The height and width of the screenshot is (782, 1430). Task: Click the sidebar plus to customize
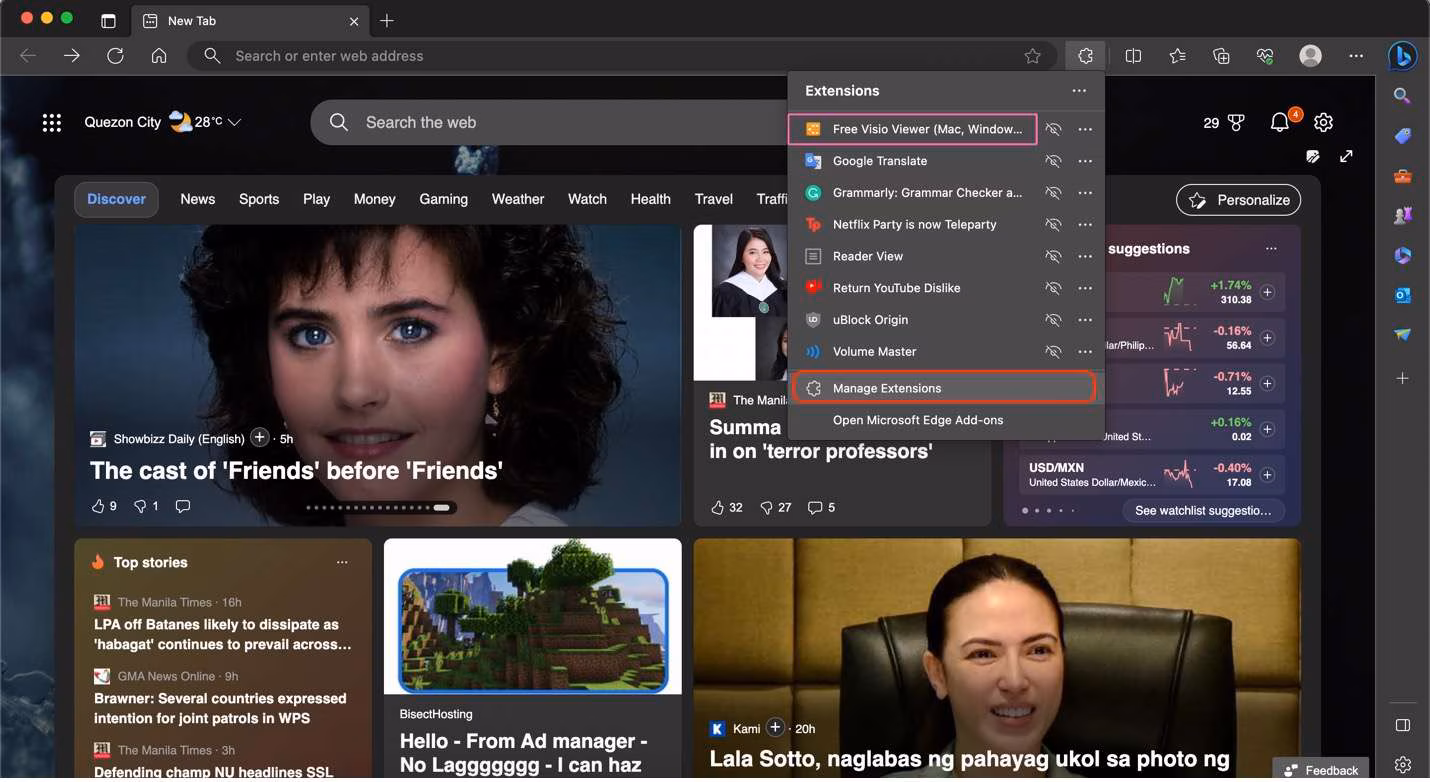click(1402, 378)
